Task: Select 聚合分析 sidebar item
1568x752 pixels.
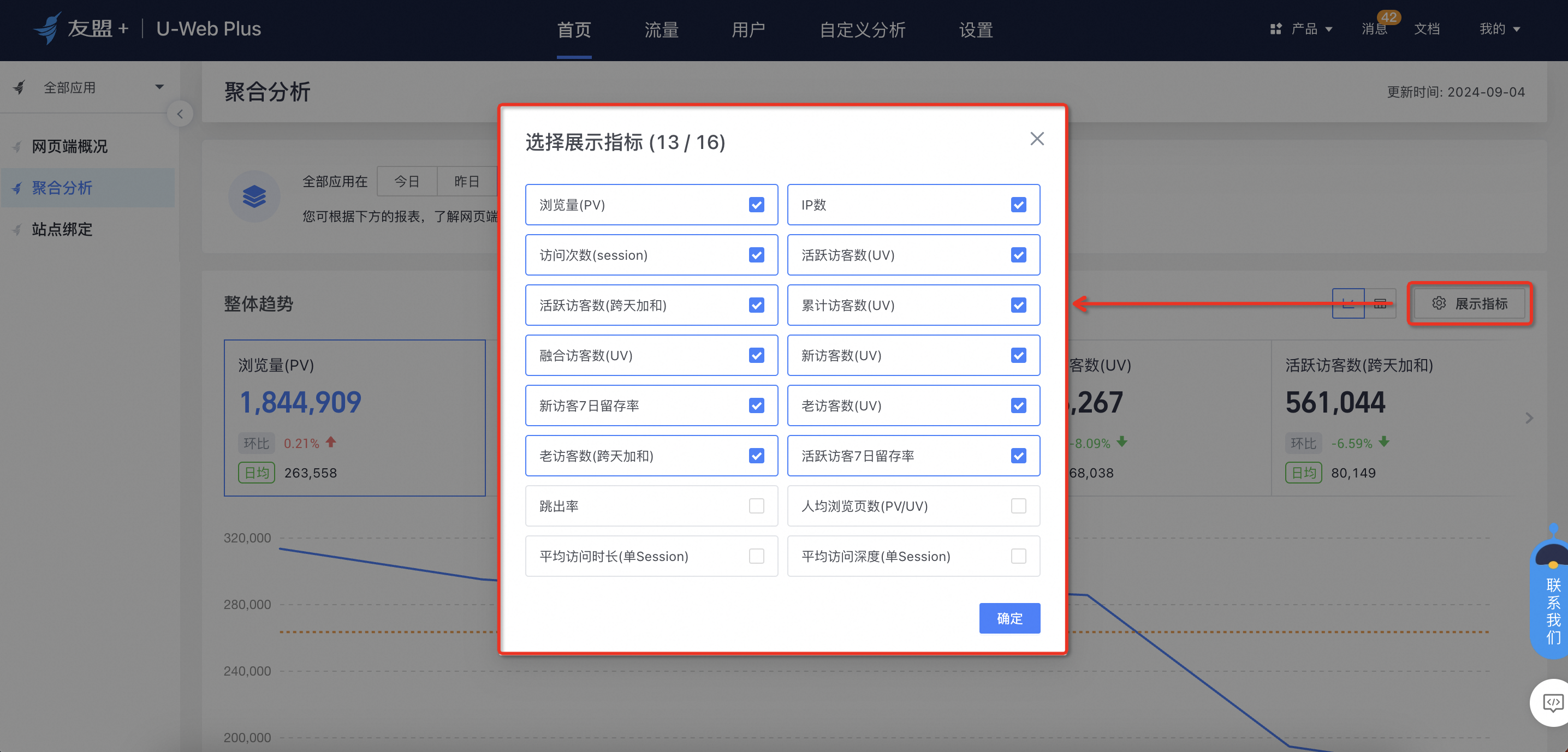Action: 88,188
